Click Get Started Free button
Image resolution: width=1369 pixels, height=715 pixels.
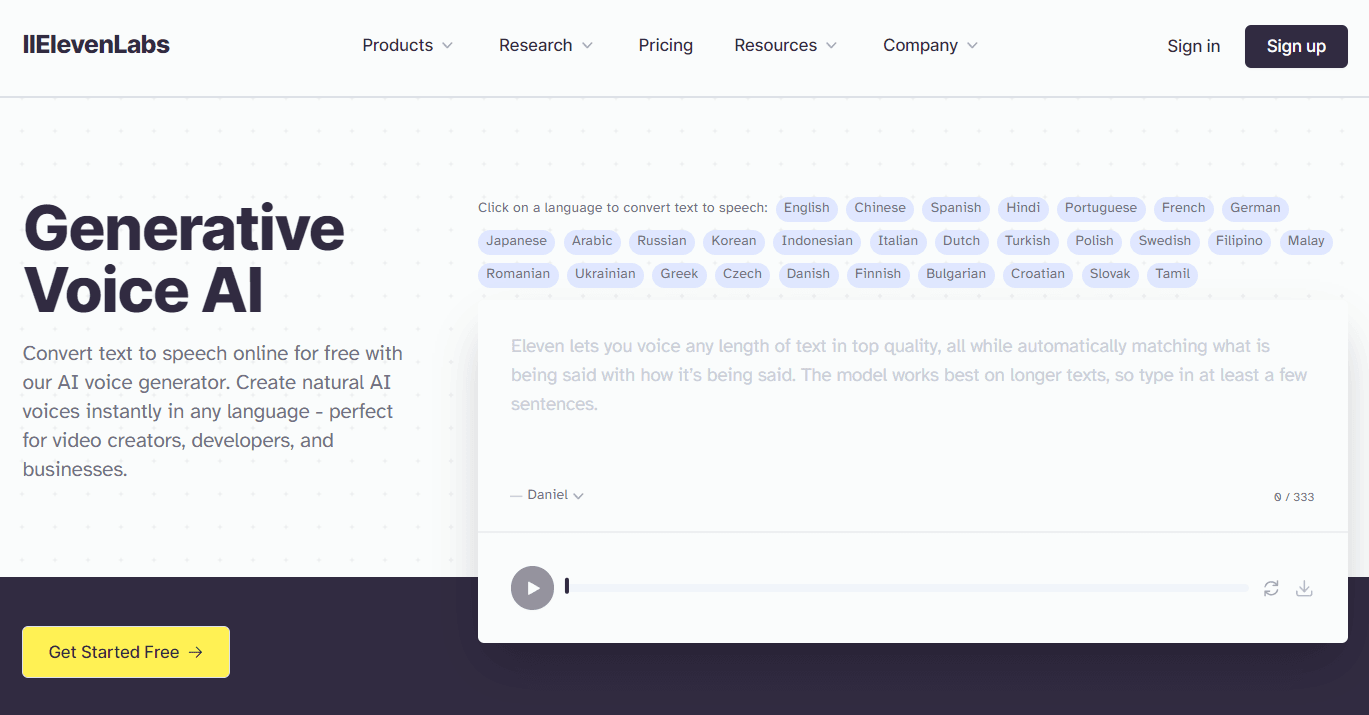tap(126, 652)
